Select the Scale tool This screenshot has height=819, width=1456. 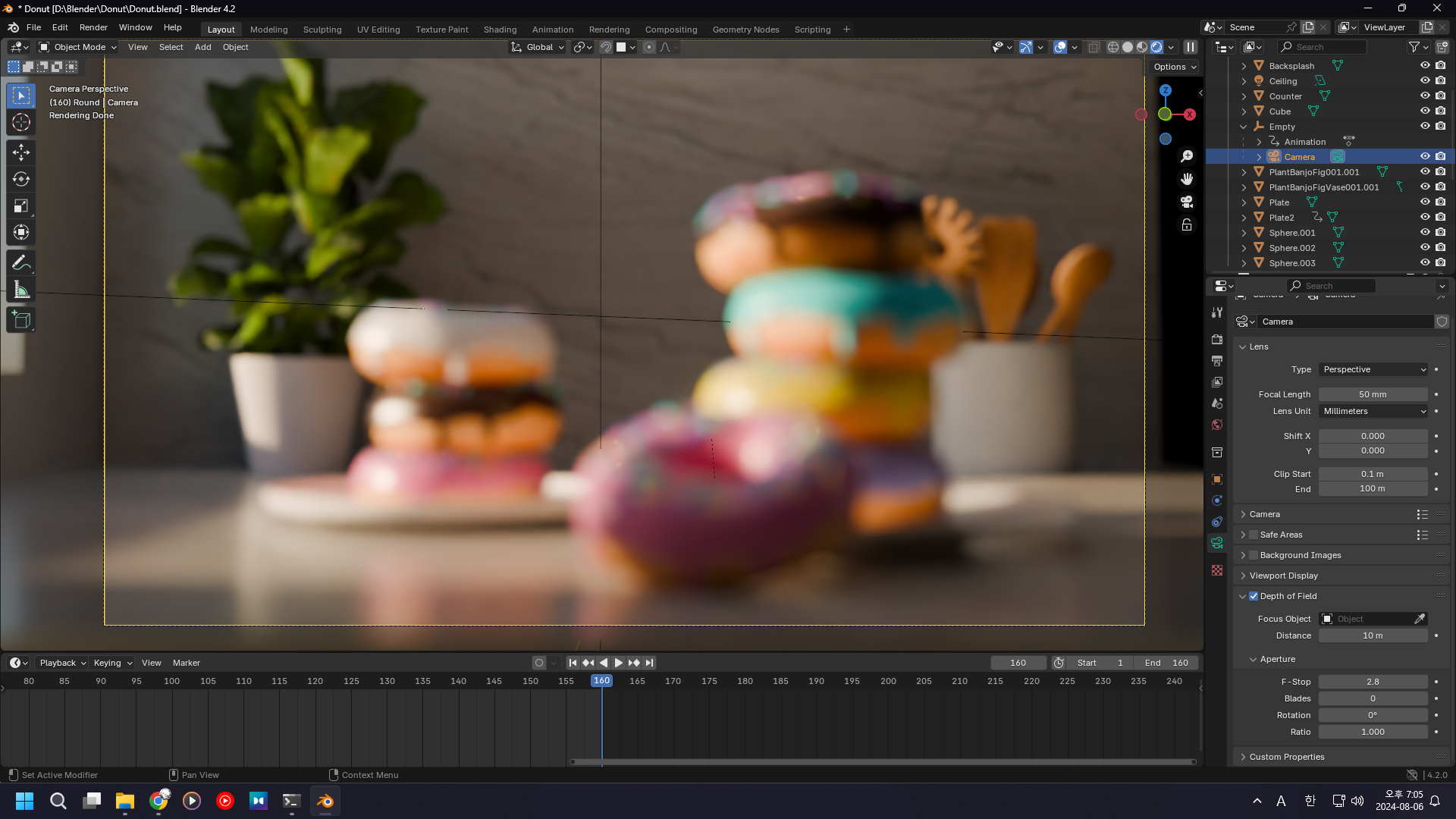(21, 206)
